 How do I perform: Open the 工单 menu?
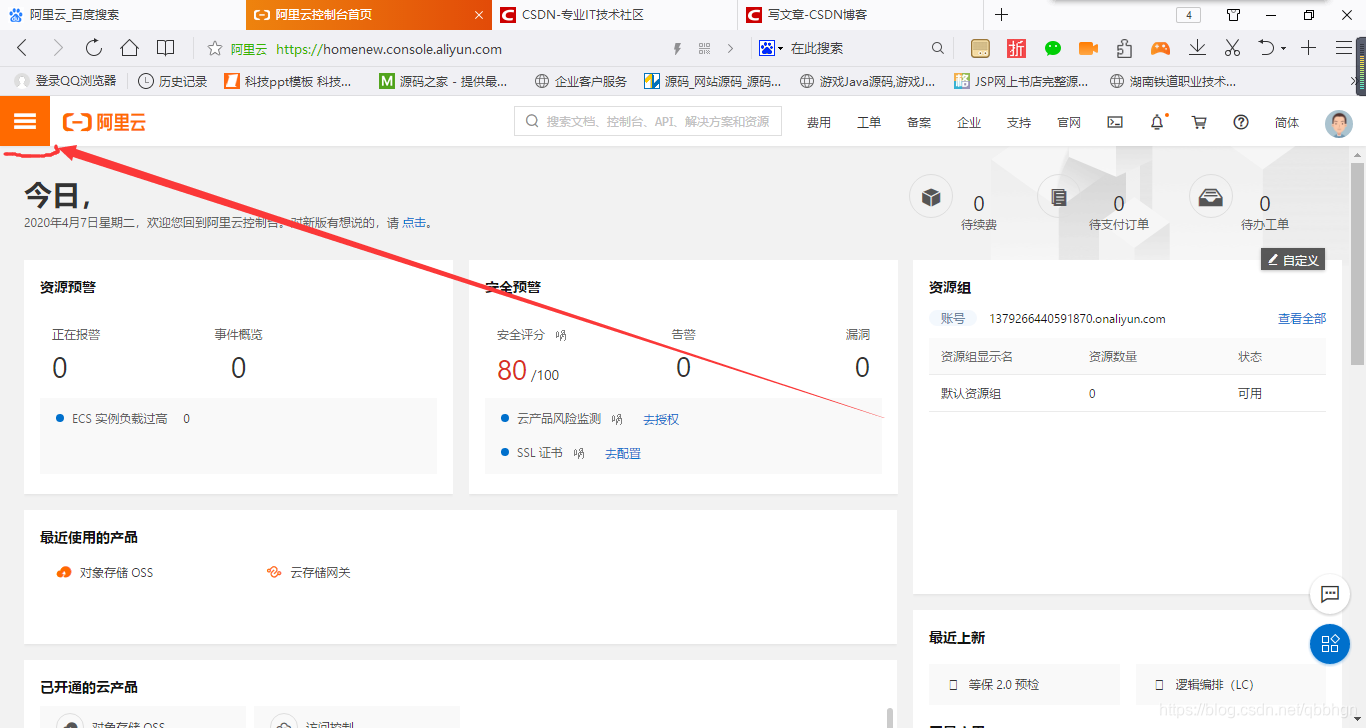click(869, 122)
